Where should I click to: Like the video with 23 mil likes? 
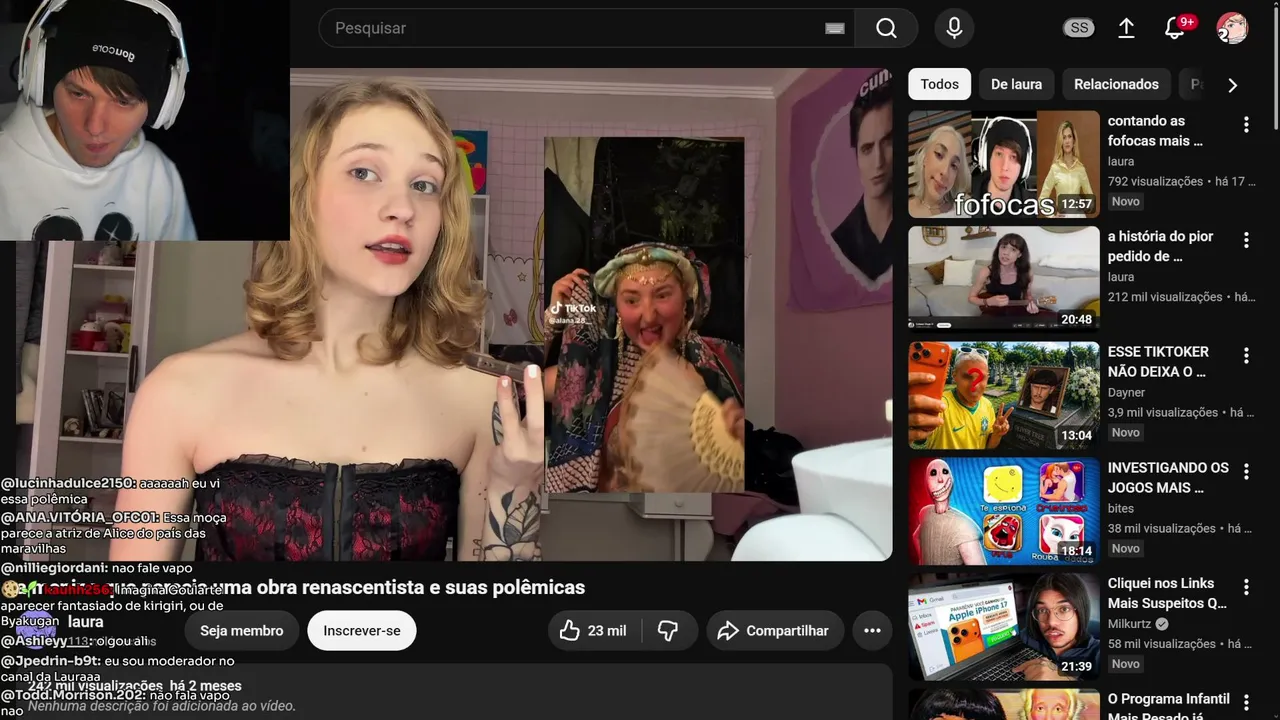(x=594, y=630)
